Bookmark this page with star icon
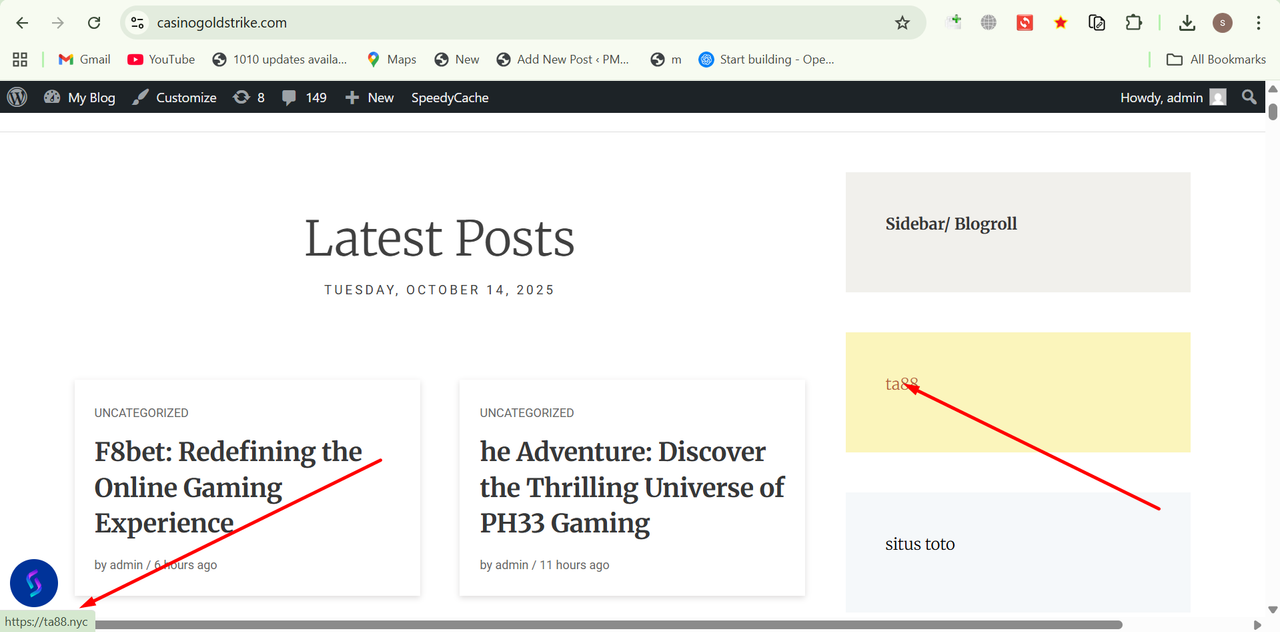1280x632 pixels. click(902, 23)
